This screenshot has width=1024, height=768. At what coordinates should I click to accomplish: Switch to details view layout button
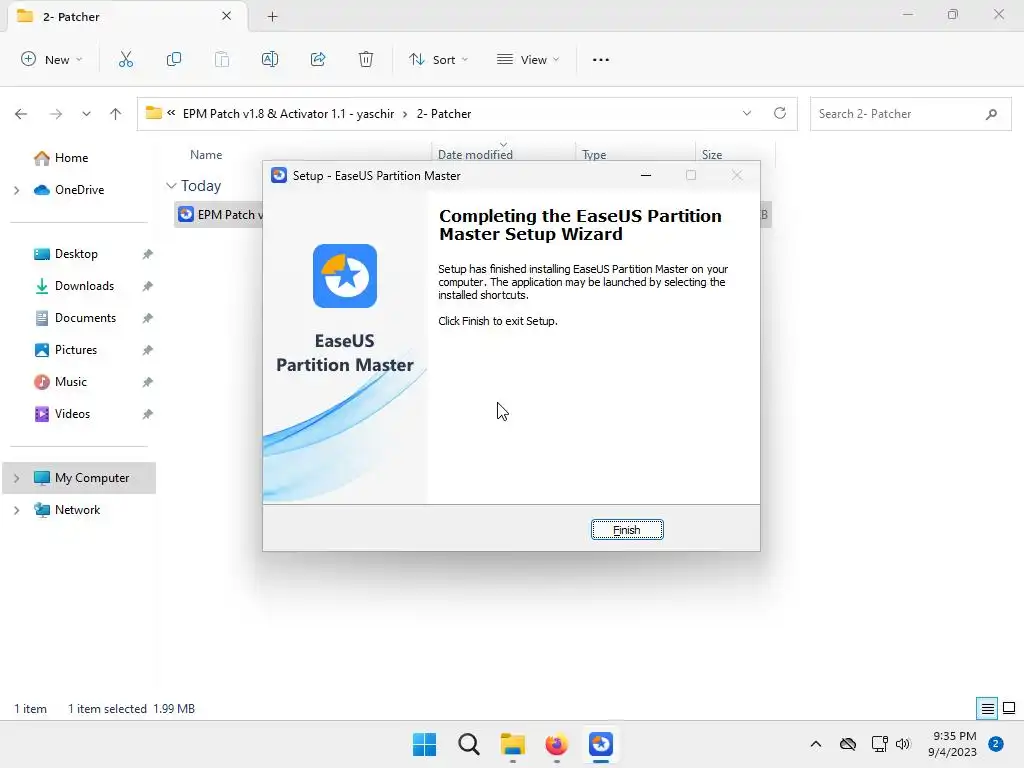coord(987,708)
